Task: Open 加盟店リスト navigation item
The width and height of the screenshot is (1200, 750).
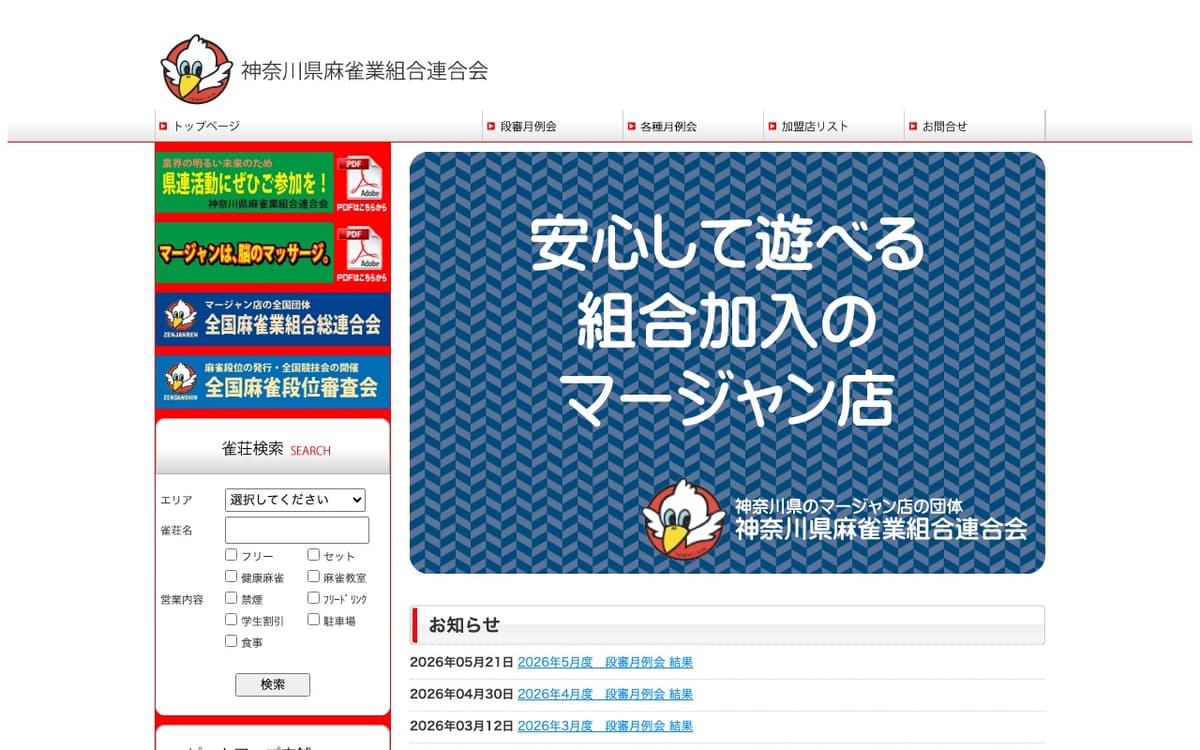Action: pos(814,126)
